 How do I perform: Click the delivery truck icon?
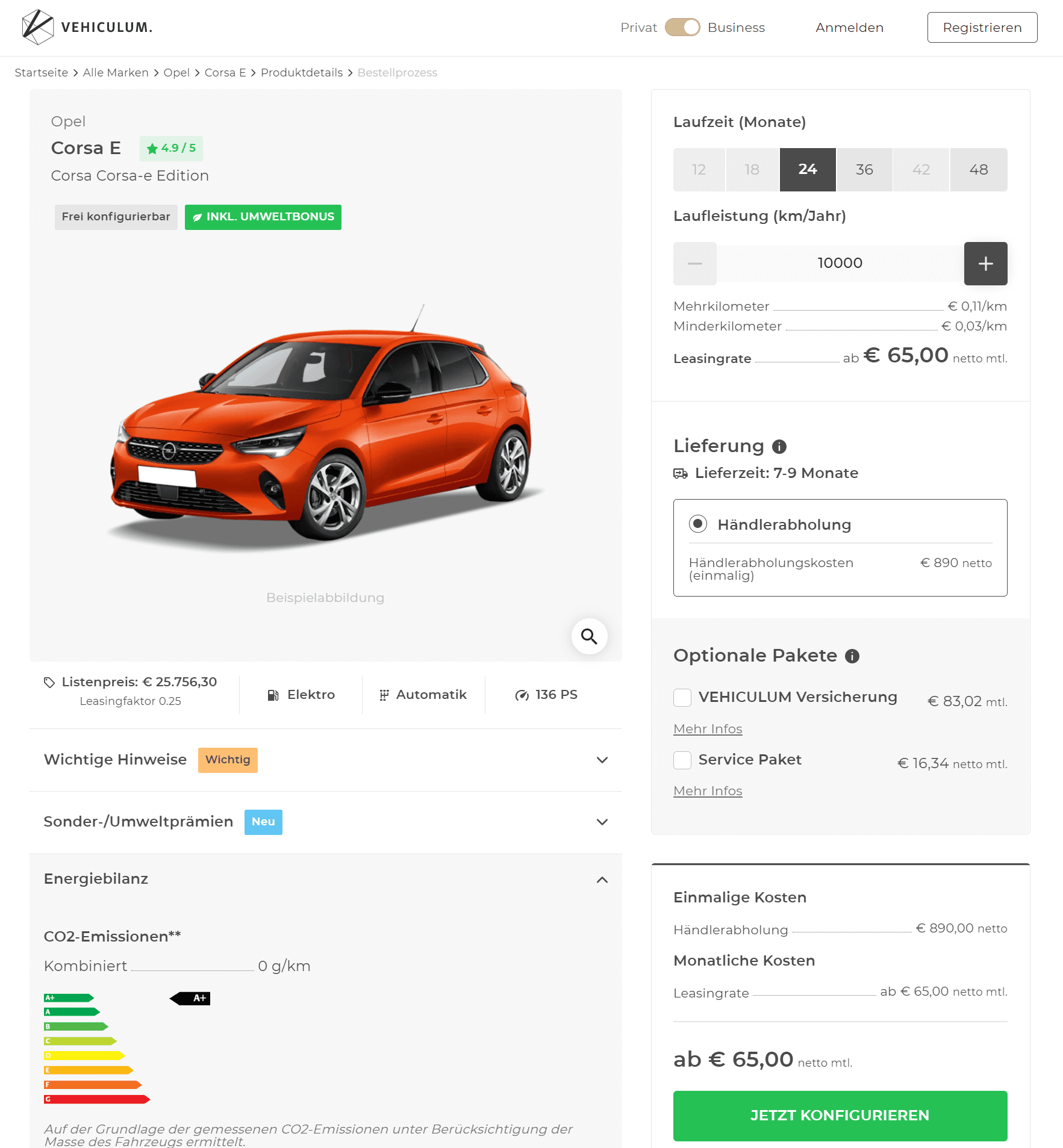[x=681, y=474]
